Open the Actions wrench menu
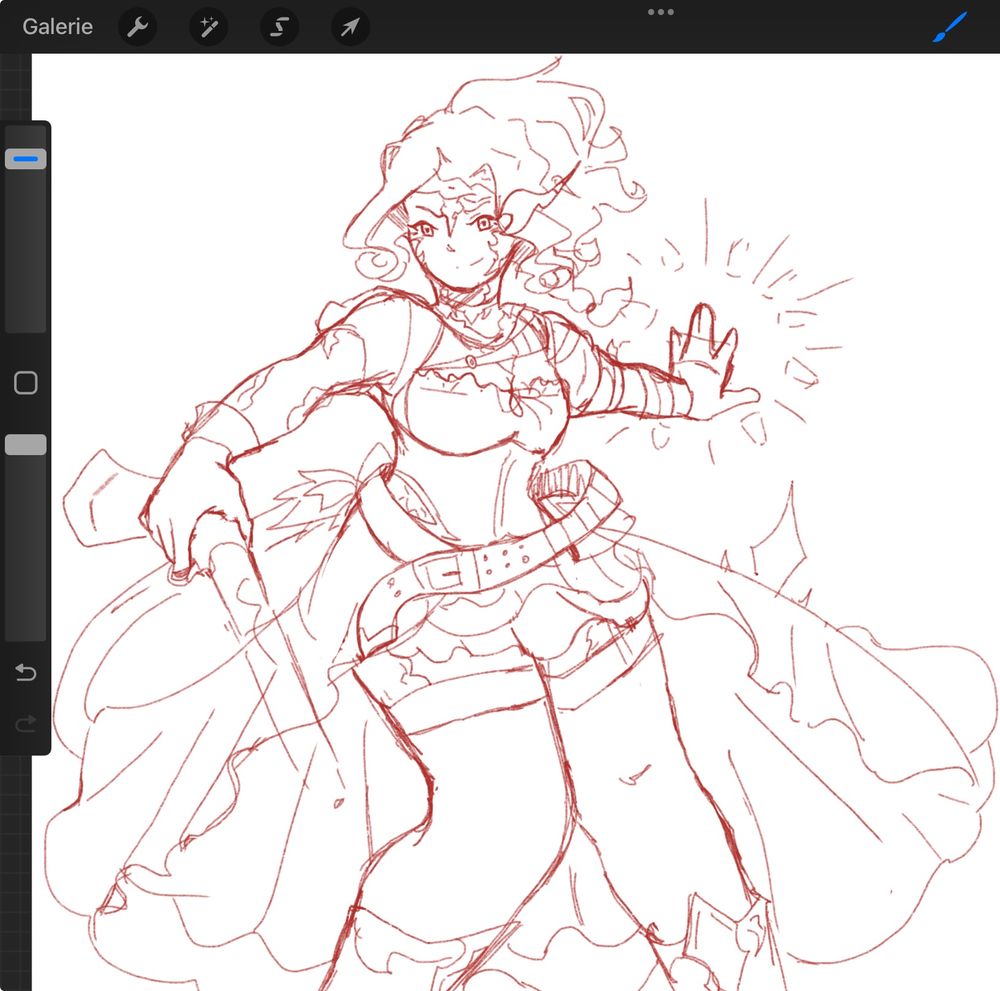The width and height of the screenshot is (1000, 991). (x=138, y=27)
